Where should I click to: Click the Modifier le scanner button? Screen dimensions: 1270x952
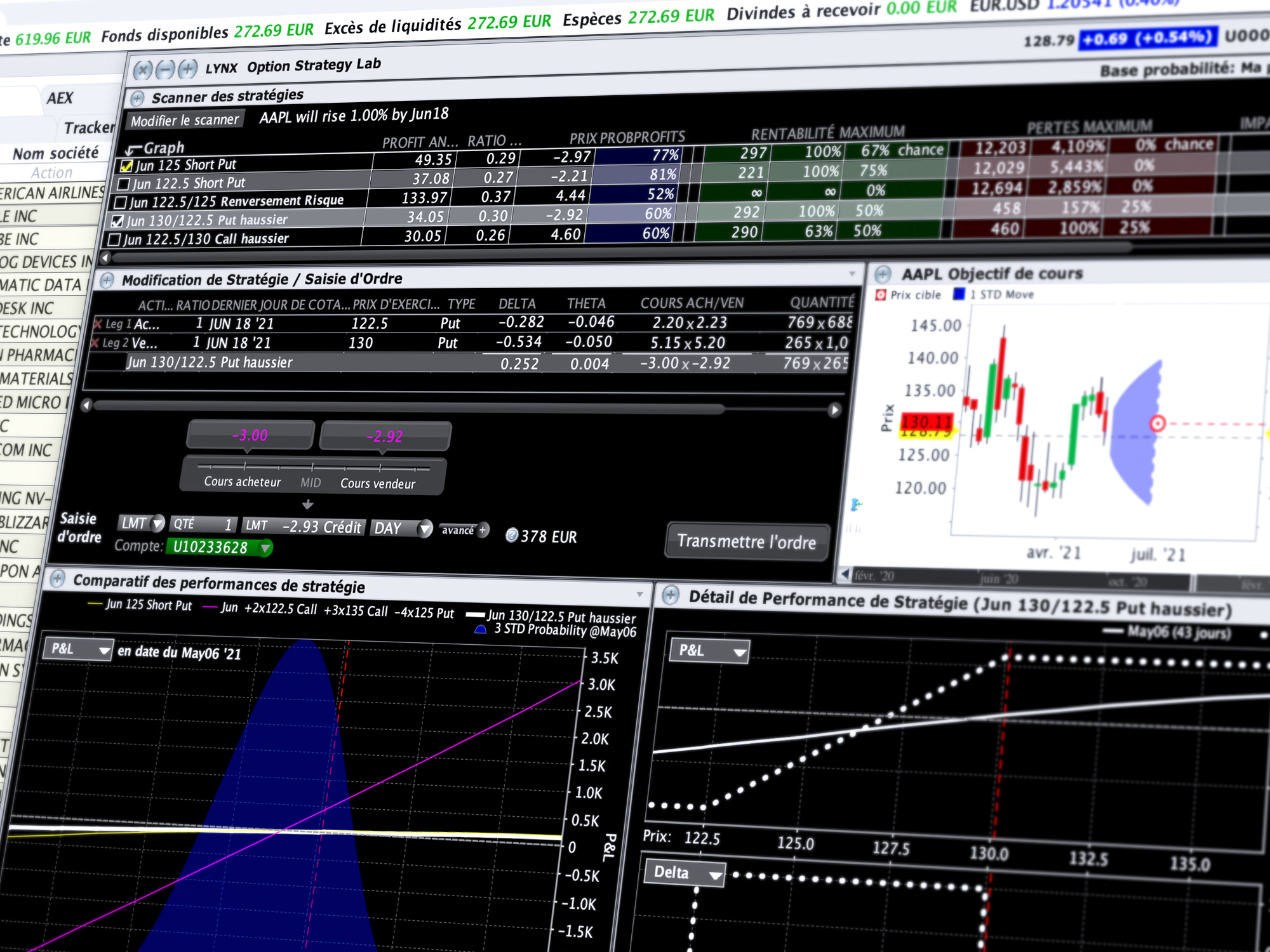(x=185, y=120)
